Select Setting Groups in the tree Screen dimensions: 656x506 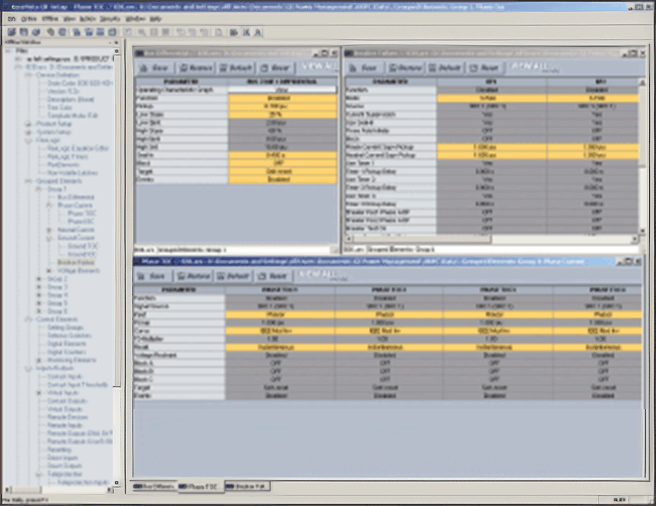[x=65, y=328]
